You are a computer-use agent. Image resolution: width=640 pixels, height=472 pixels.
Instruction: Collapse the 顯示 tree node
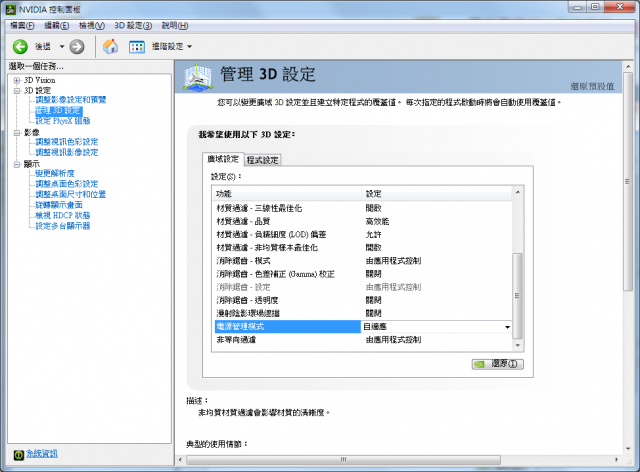pos(17,164)
